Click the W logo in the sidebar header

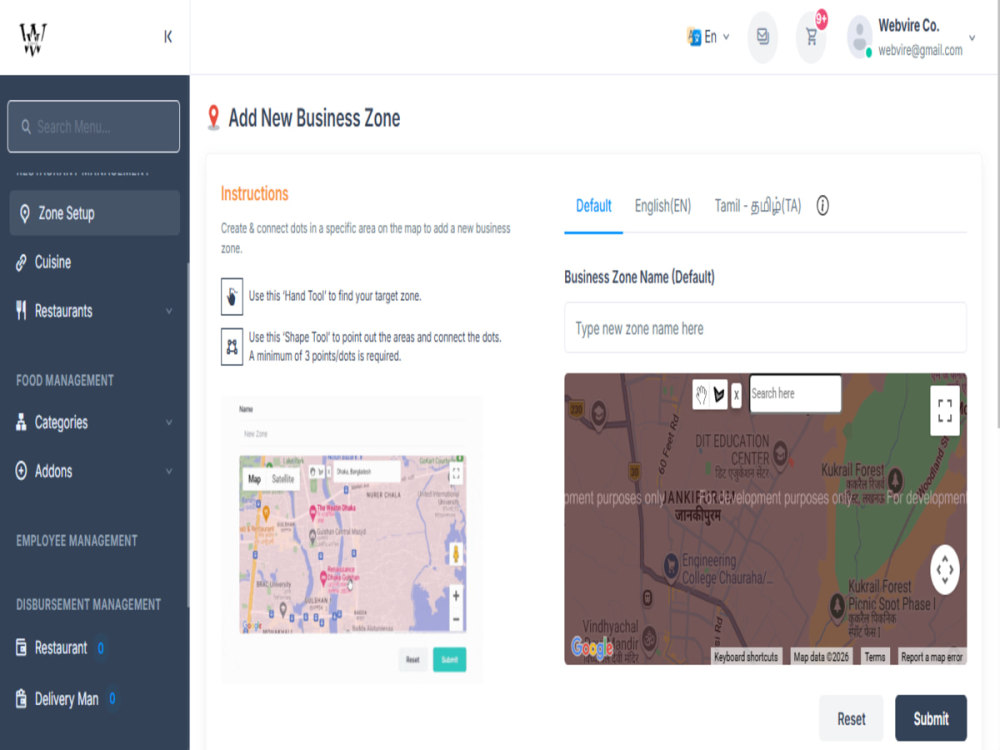(x=33, y=39)
